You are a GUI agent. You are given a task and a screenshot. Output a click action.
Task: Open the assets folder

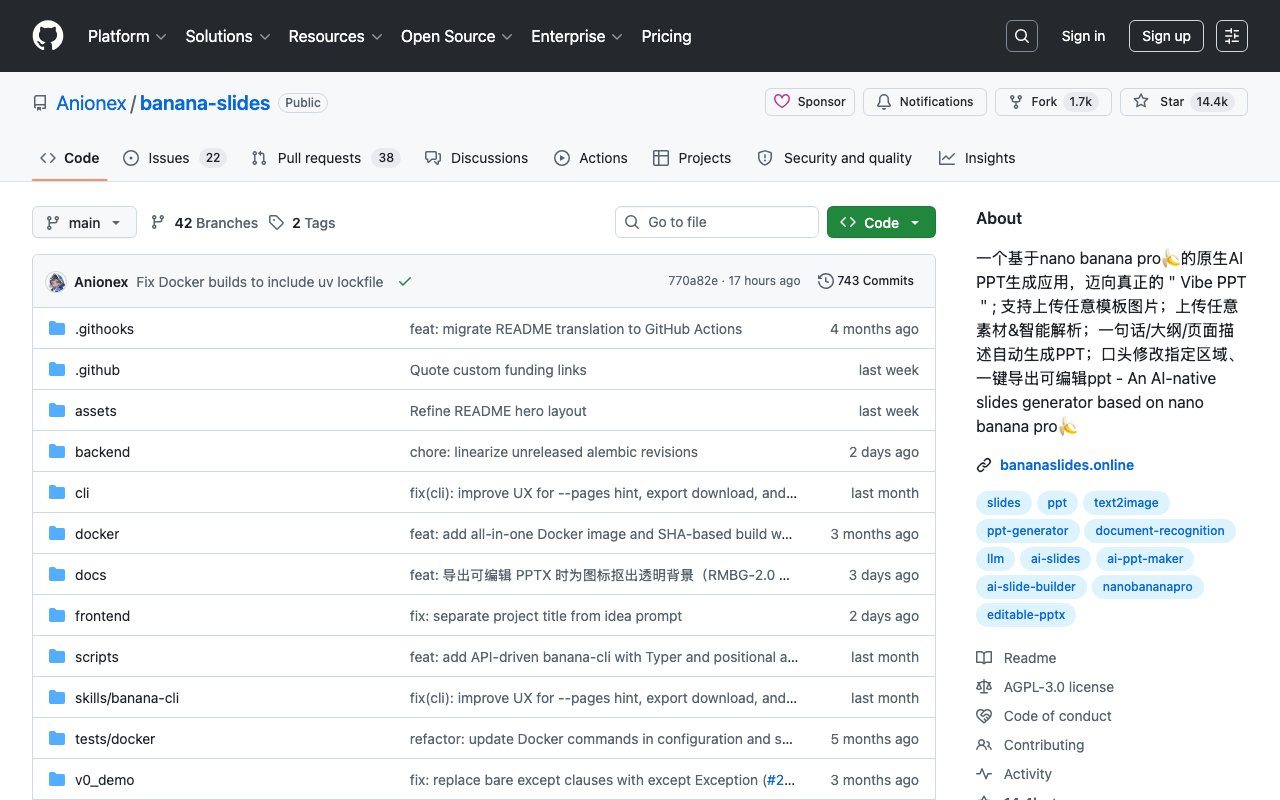[96, 411]
